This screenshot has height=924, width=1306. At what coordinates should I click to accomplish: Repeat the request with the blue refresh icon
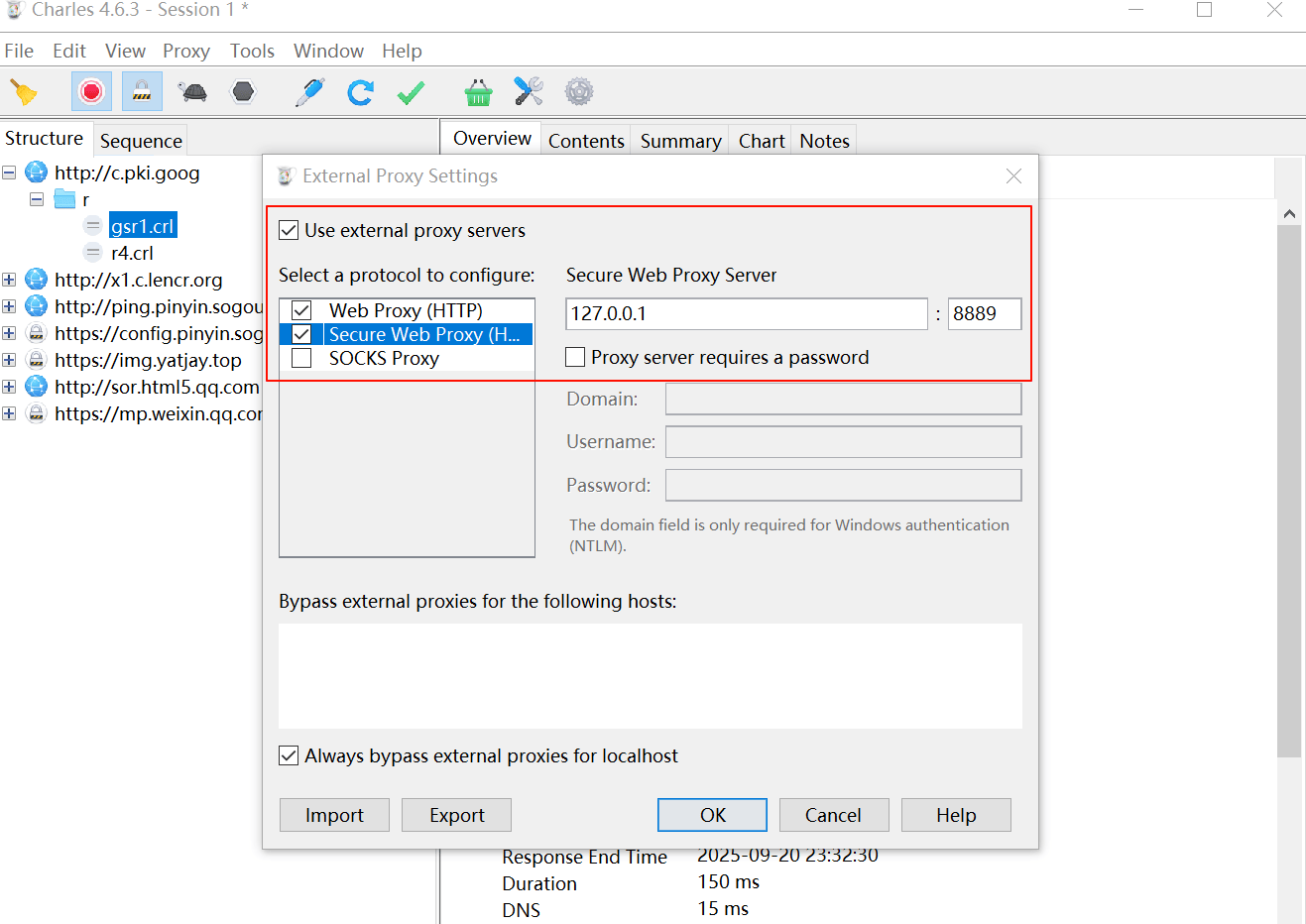(x=360, y=92)
